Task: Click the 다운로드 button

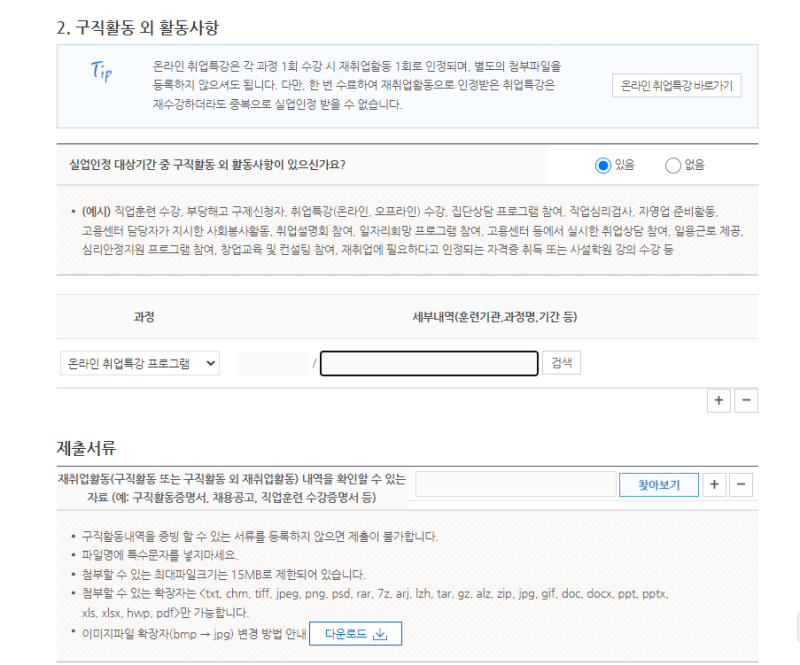Action: (356, 633)
